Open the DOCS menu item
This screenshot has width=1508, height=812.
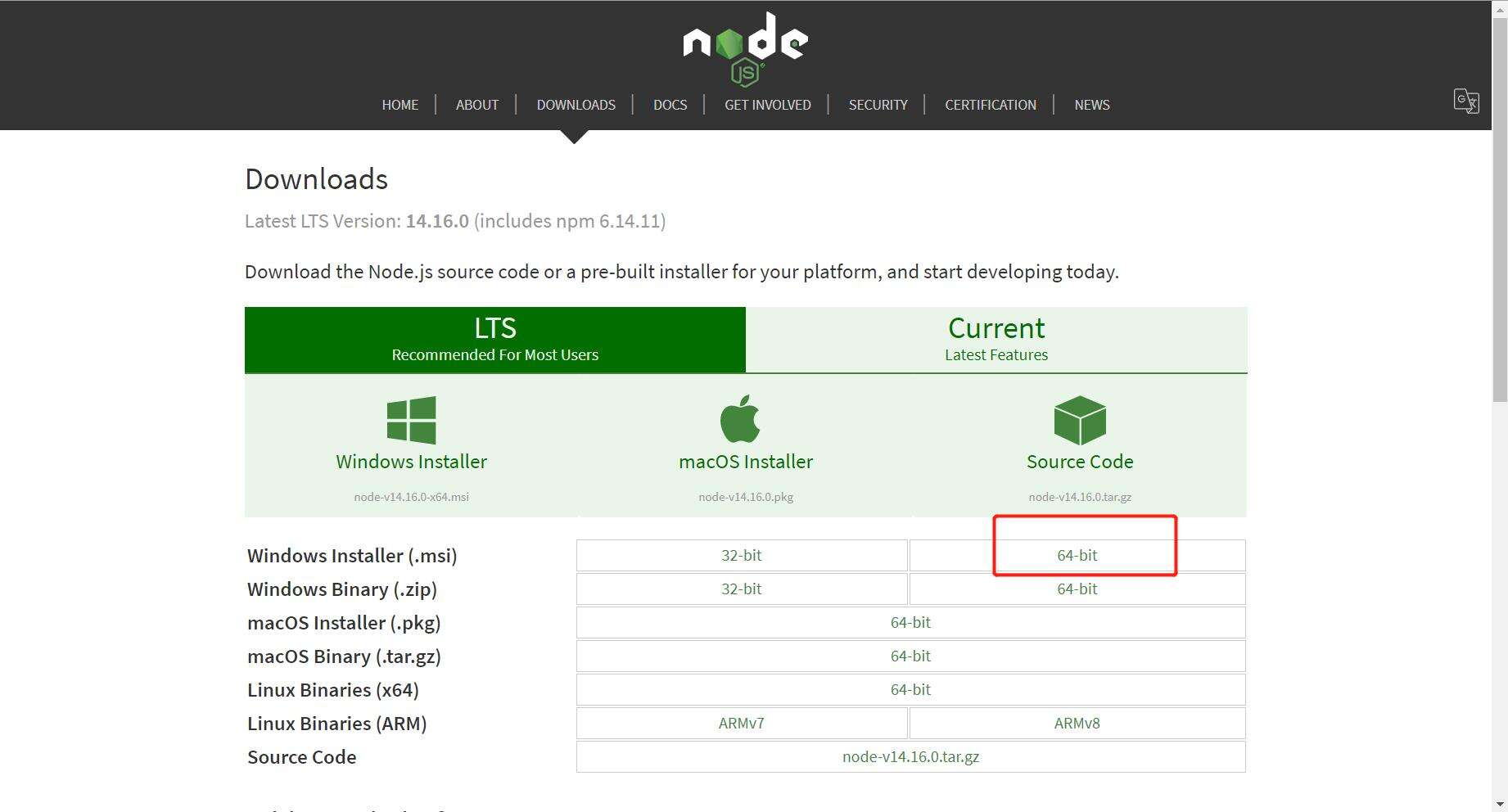[x=670, y=105]
